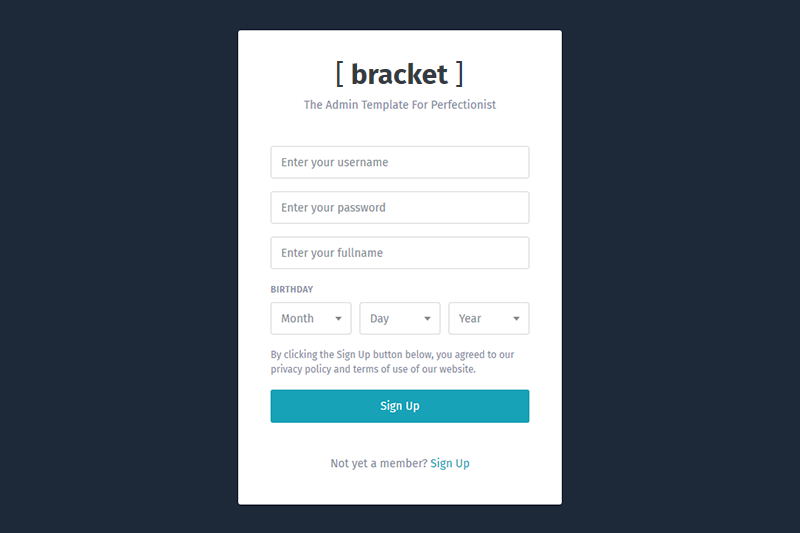Click the left bracket symbol in logo

click(x=340, y=73)
